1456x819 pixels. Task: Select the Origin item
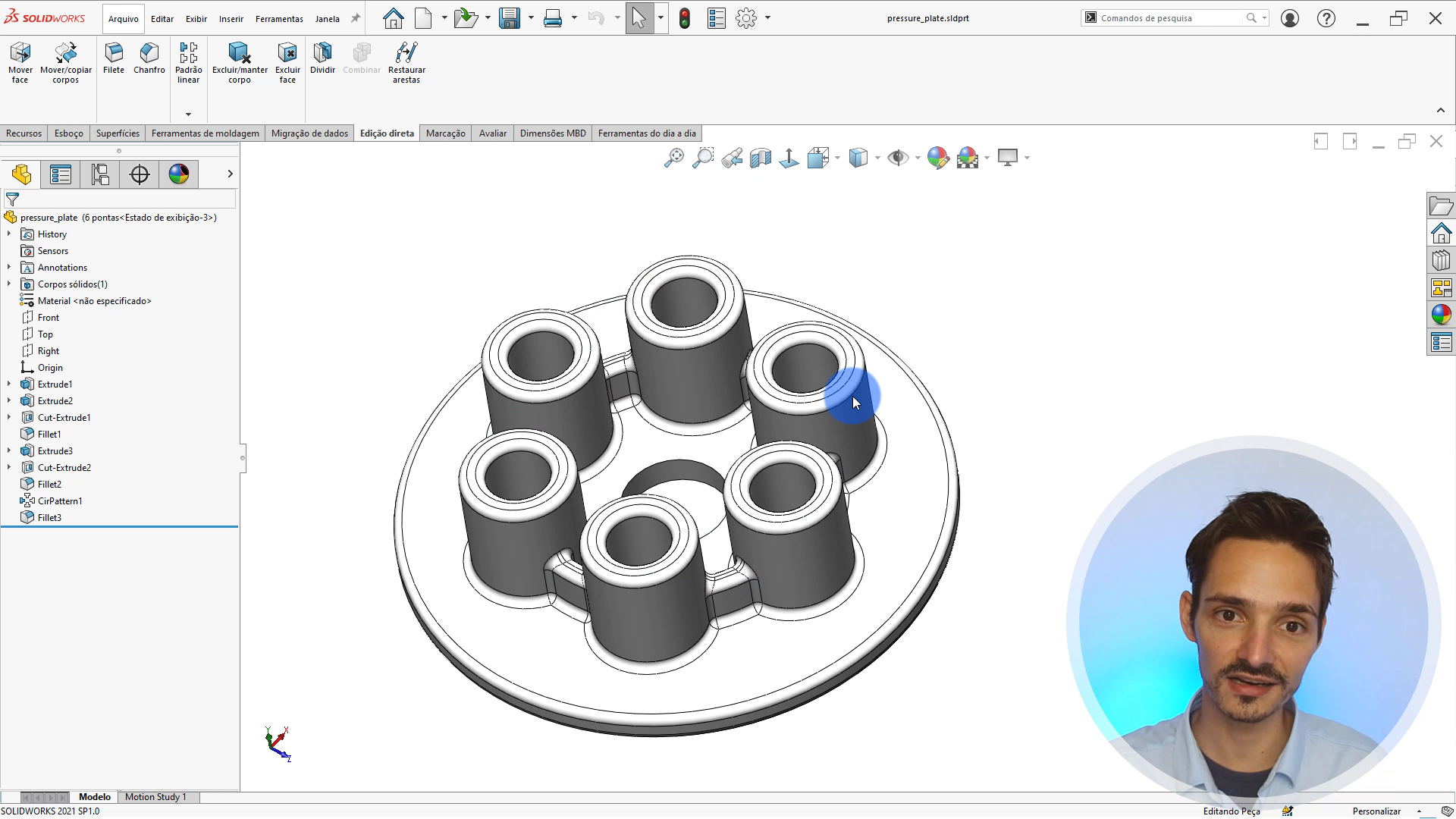tap(50, 368)
